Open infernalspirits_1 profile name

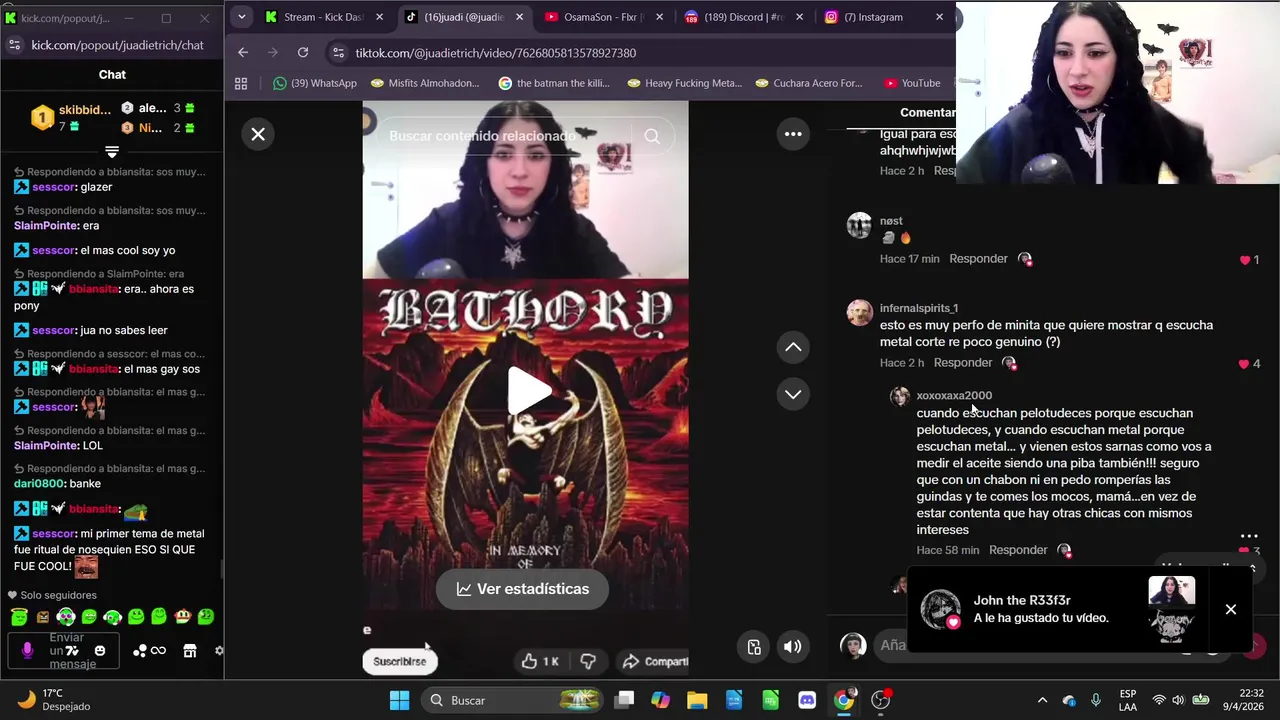919,308
